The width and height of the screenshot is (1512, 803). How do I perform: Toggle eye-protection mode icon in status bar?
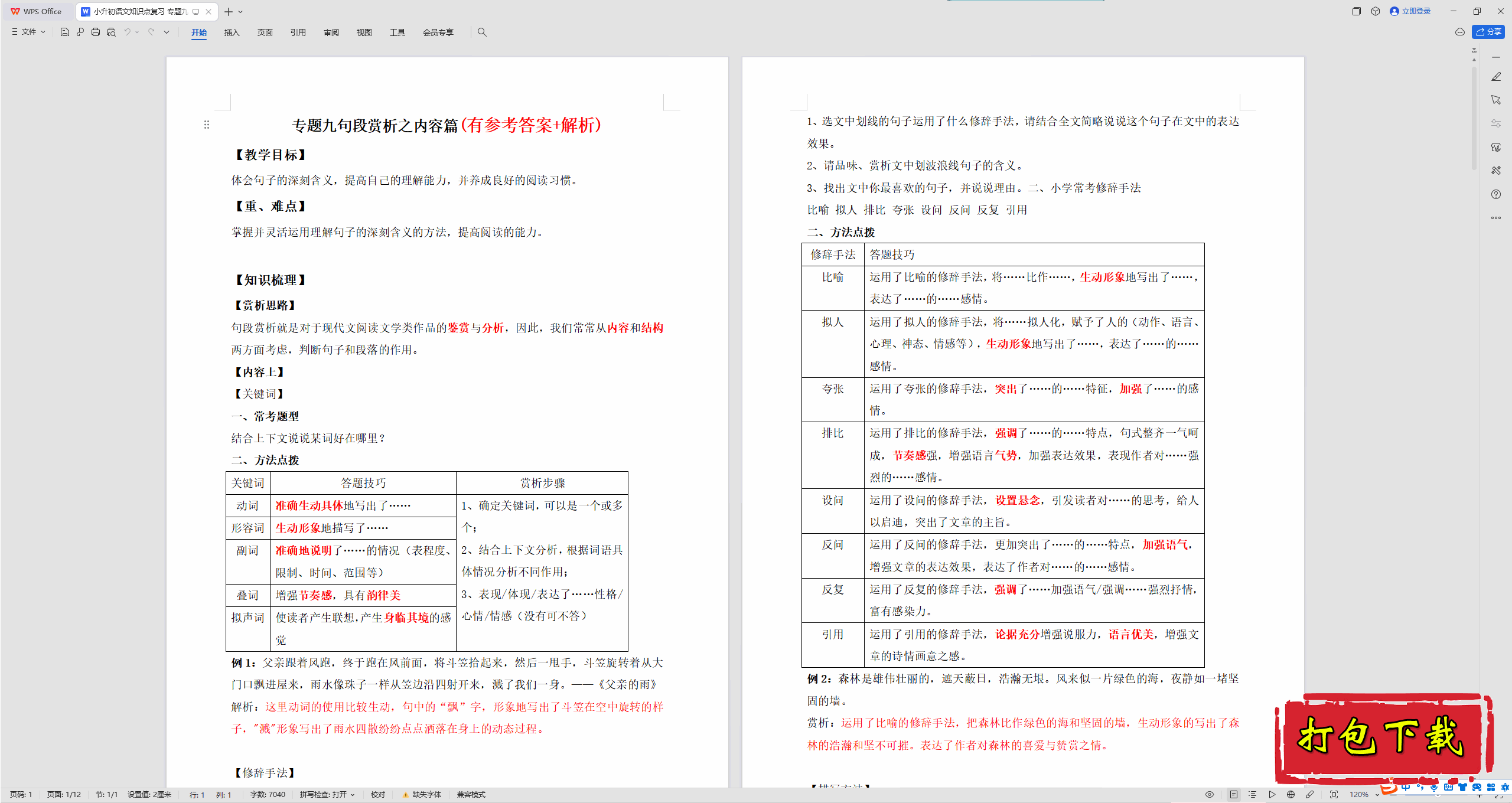click(x=1210, y=795)
